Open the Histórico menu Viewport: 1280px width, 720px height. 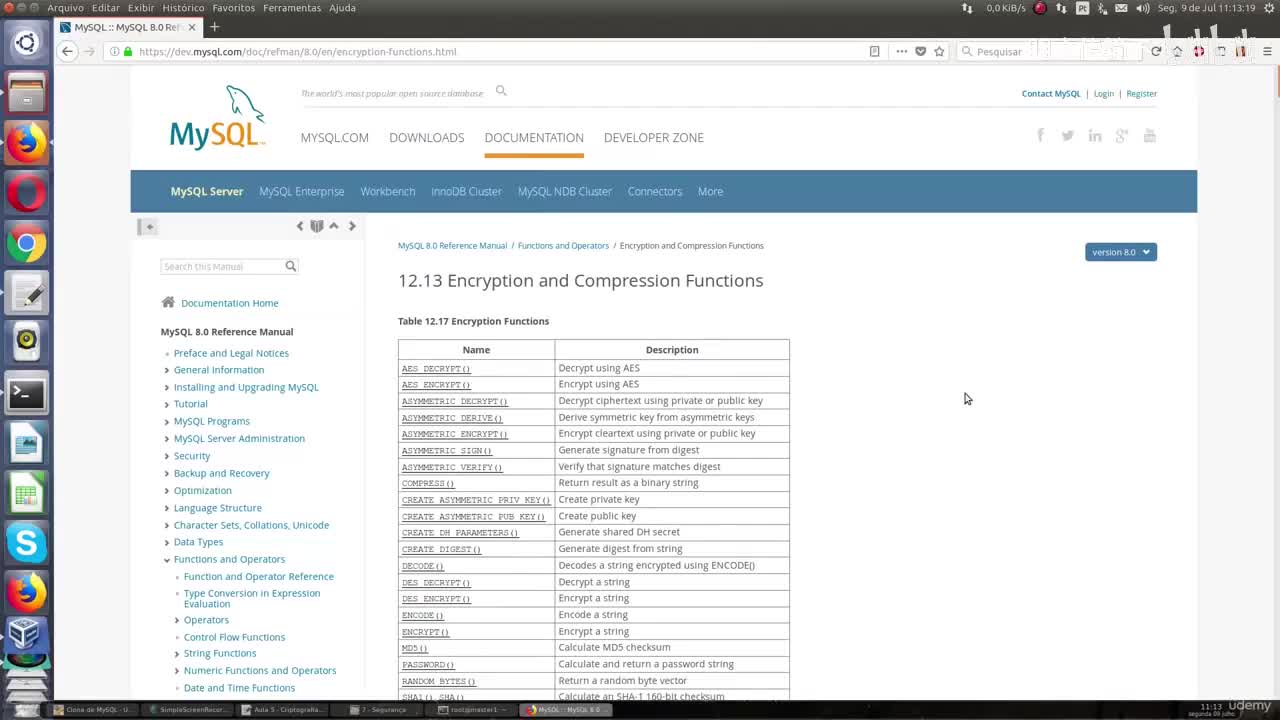(x=183, y=8)
